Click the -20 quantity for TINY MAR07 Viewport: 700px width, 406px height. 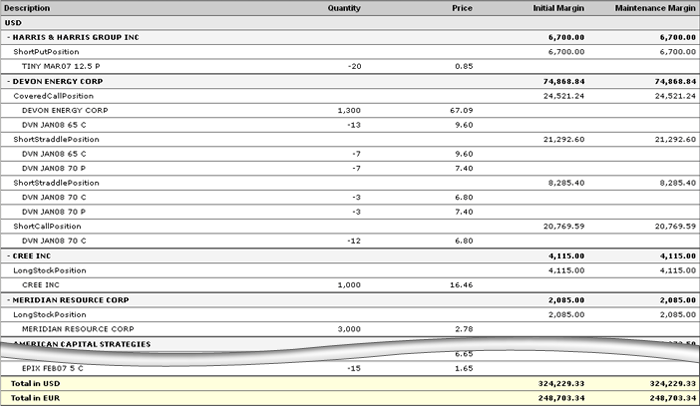click(354, 66)
